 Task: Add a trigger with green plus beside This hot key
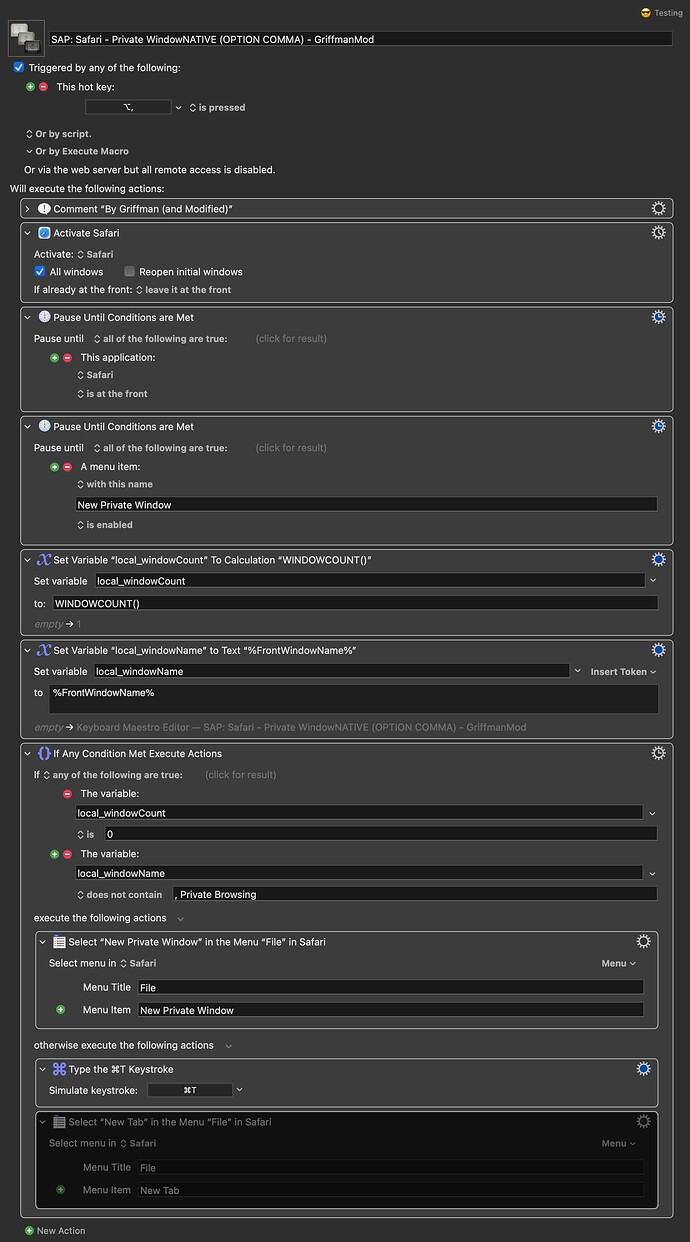pyautogui.click(x=30, y=87)
